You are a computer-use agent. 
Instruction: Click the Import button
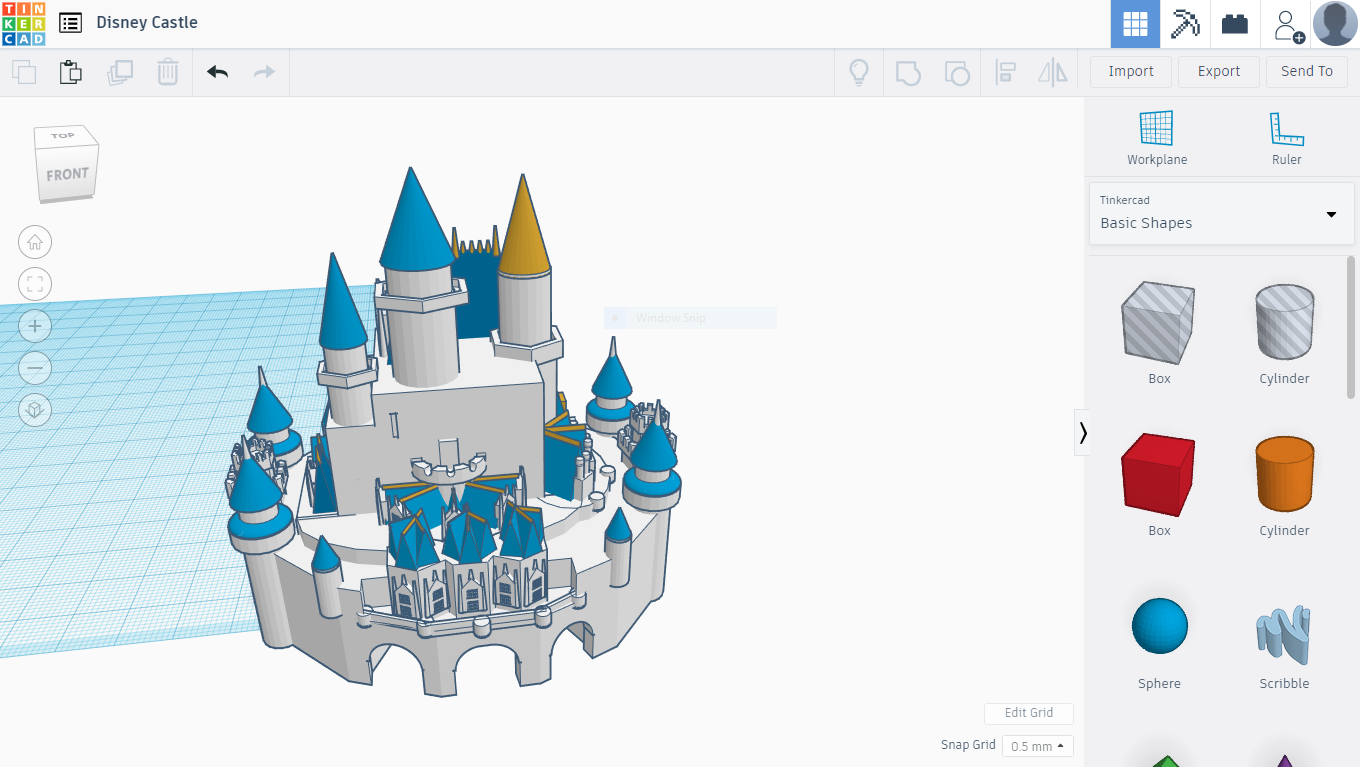(x=1131, y=71)
